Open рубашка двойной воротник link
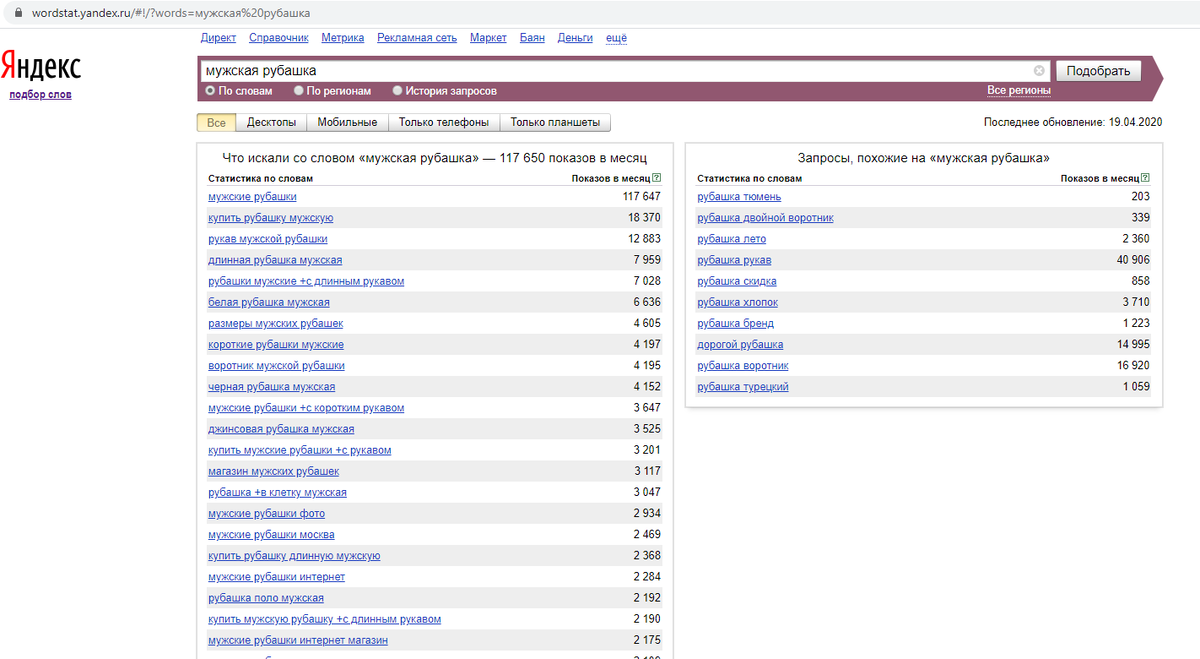Viewport: 1200px width, 659px height. tap(765, 217)
